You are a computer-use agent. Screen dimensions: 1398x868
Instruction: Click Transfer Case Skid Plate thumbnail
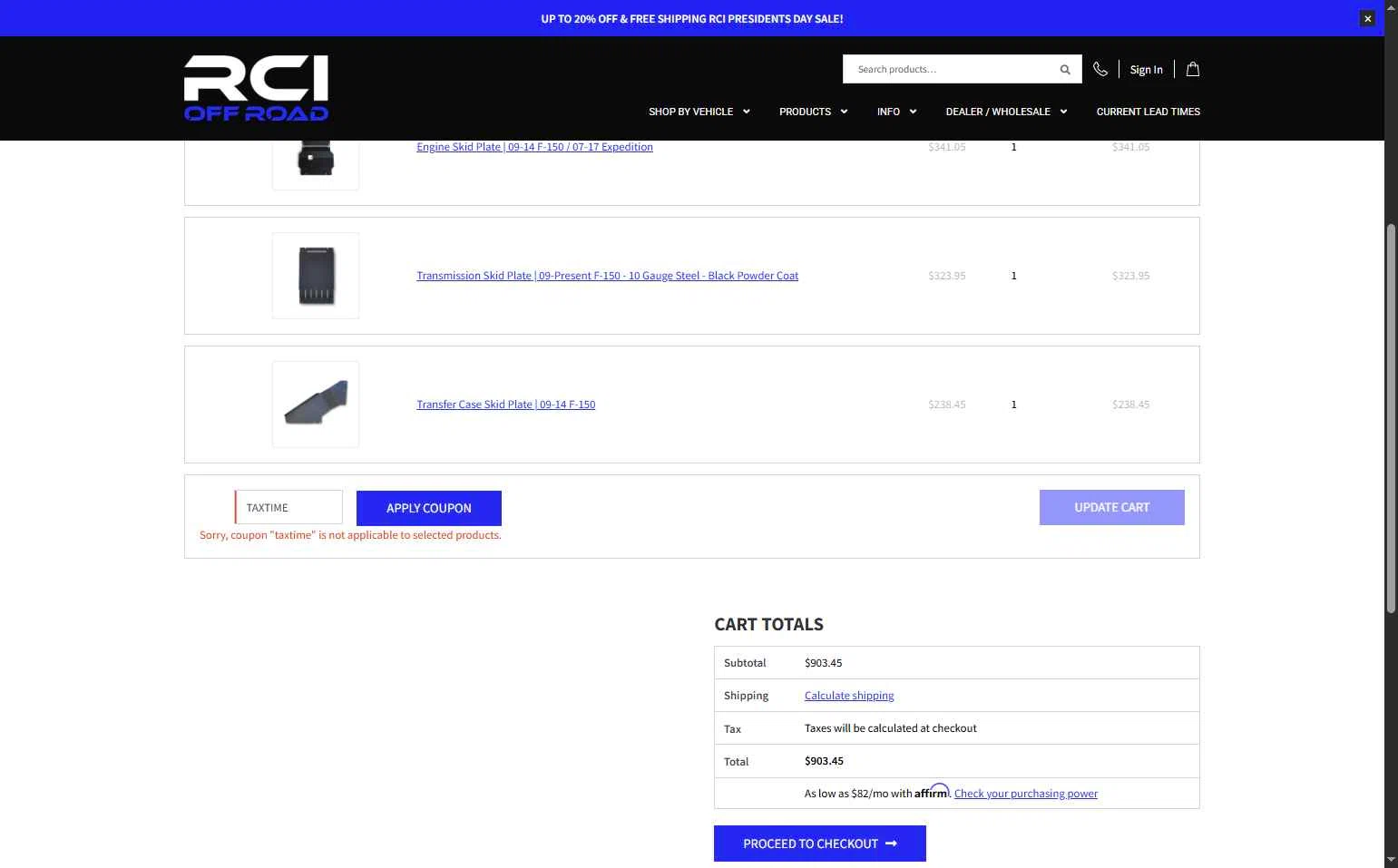pyautogui.click(x=316, y=405)
